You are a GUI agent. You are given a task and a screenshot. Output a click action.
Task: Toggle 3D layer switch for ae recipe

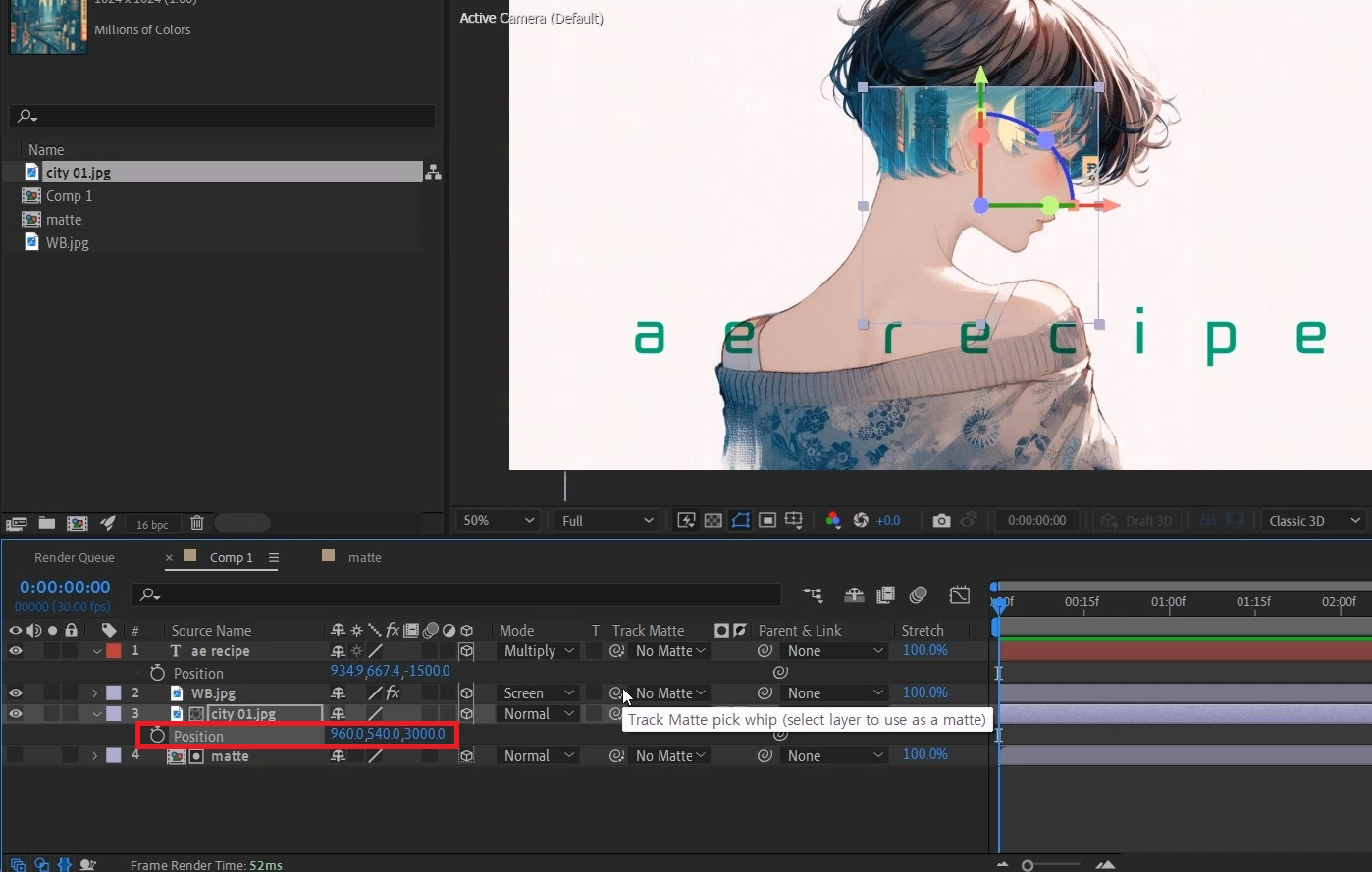467,651
